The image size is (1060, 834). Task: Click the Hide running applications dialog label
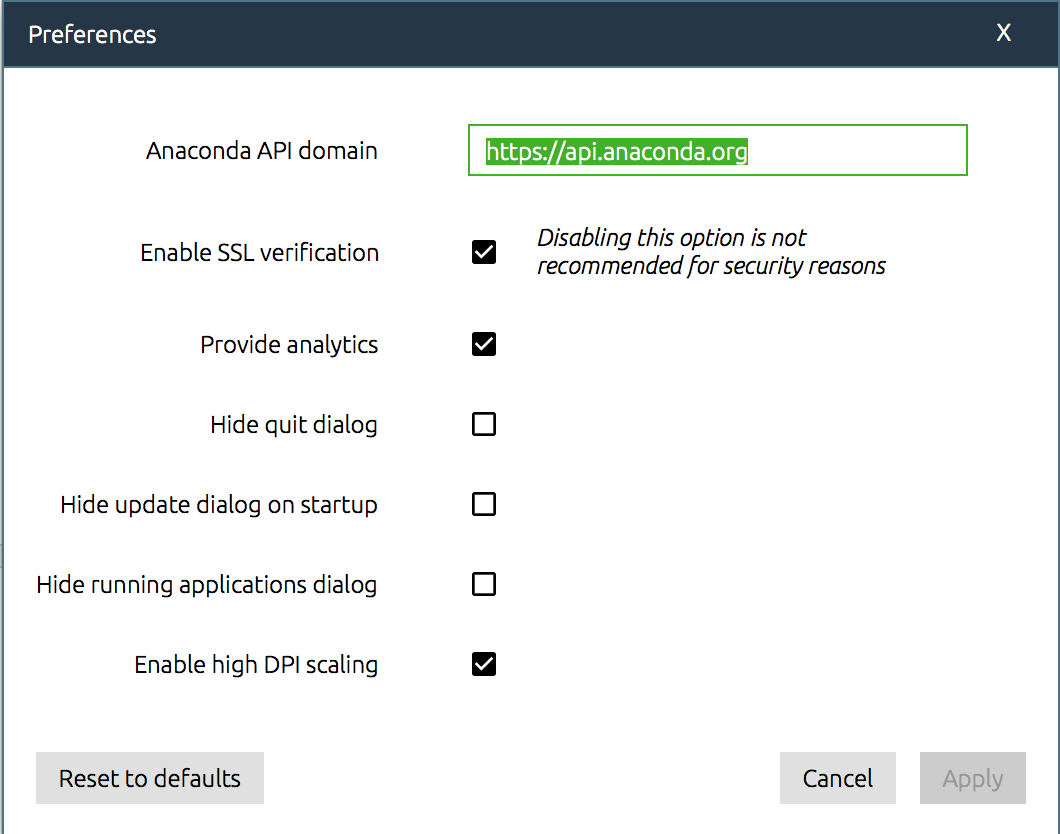pos(207,585)
